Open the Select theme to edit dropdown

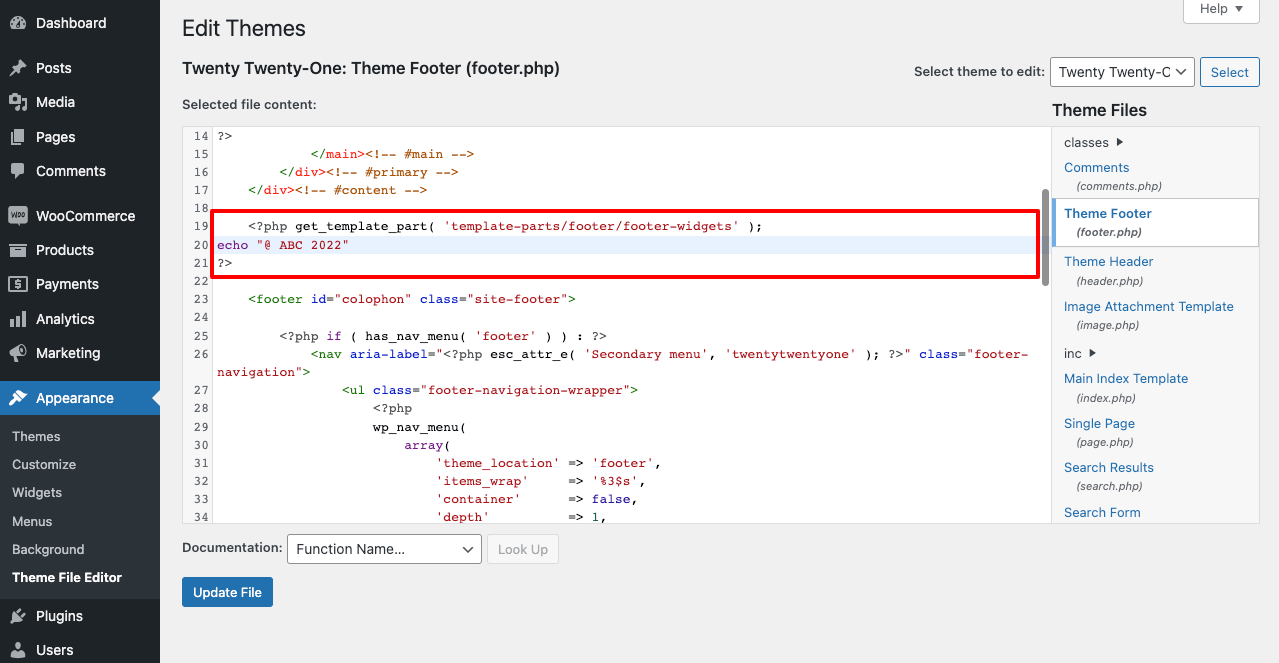point(1122,72)
